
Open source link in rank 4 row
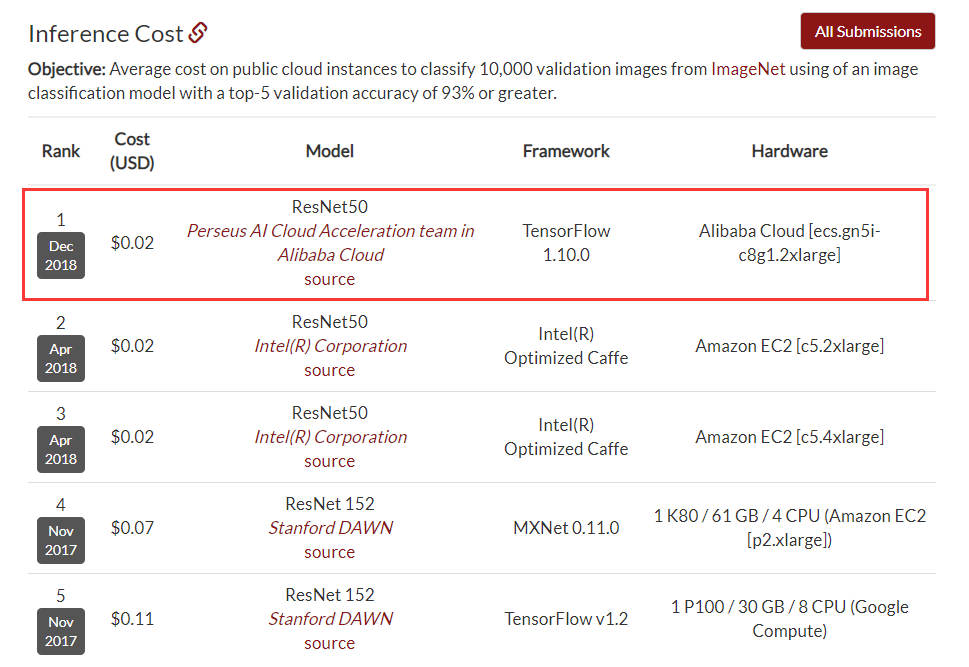[x=329, y=552]
